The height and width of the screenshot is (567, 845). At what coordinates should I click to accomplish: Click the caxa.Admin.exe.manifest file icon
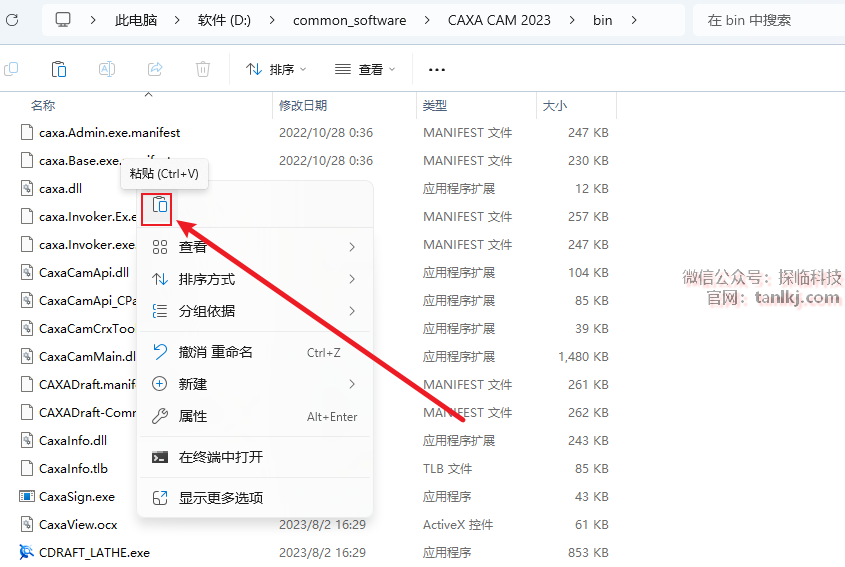coord(26,132)
